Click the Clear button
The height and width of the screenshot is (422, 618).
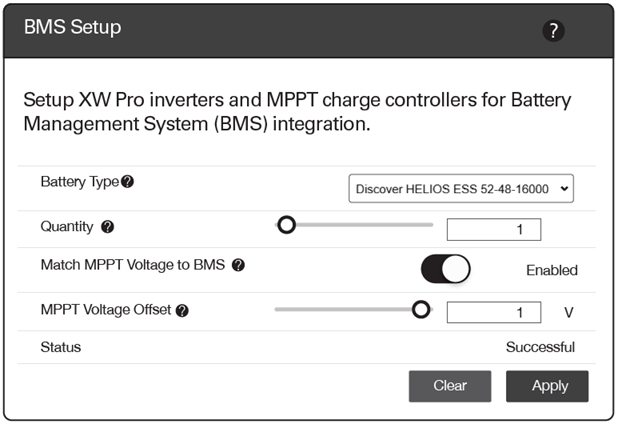pyautogui.click(x=450, y=386)
